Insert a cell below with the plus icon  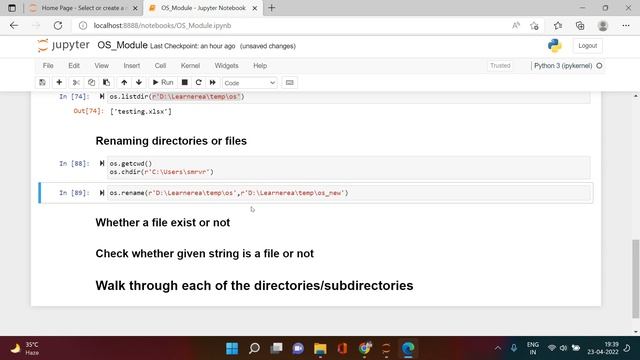(59, 82)
